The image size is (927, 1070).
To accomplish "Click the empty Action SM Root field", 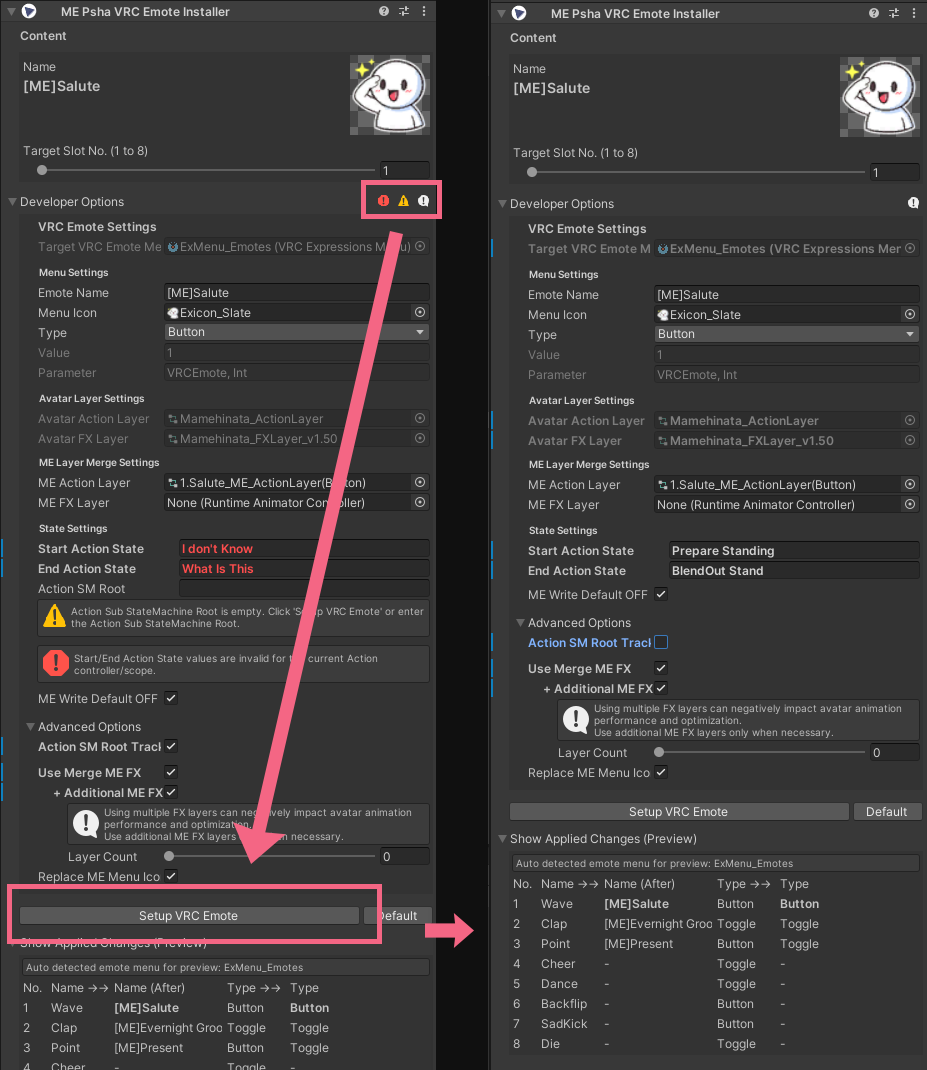I will (x=304, y=589).
